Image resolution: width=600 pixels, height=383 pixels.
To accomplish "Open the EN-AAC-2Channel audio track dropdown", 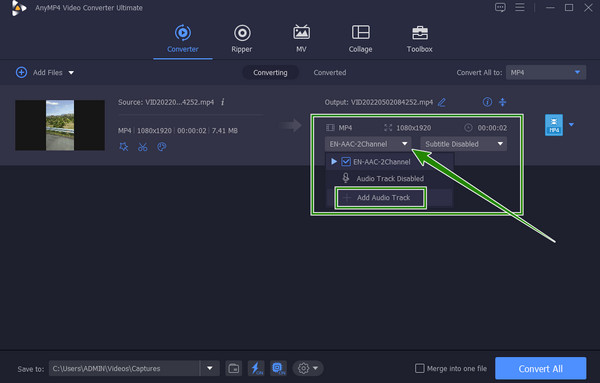I will [x=368, y=144].
